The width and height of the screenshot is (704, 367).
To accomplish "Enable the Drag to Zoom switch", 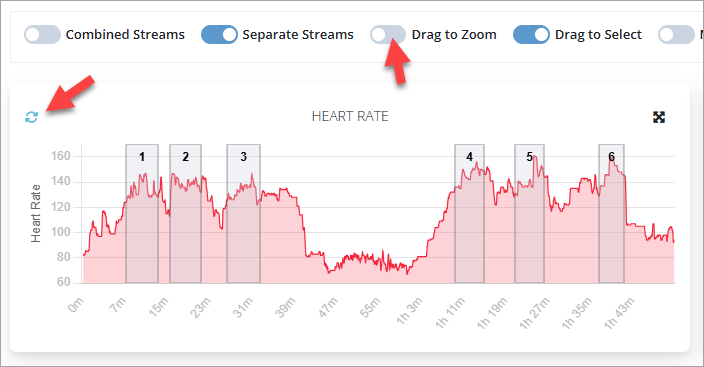I will click(x=388, y=35).
